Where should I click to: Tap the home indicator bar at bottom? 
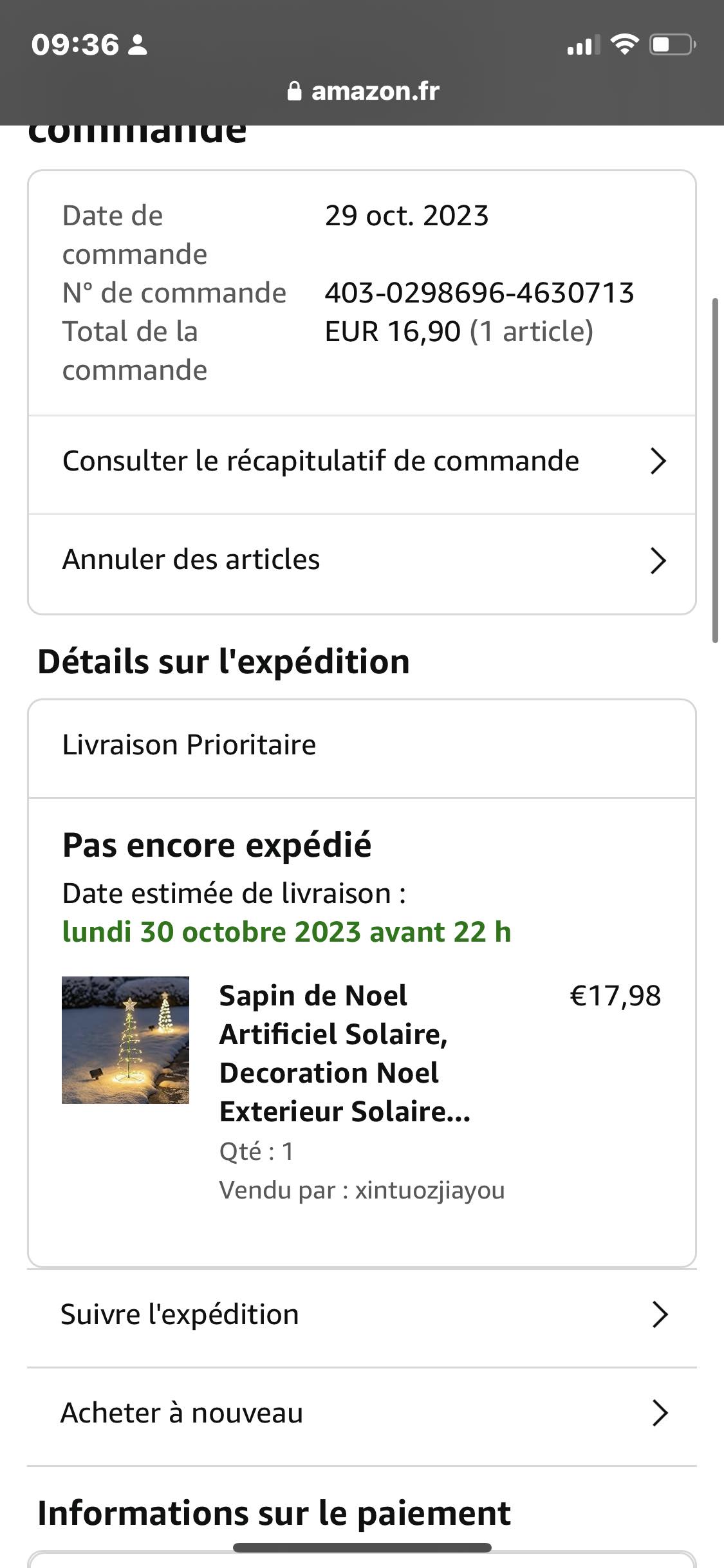click(x=362, y=1547)
